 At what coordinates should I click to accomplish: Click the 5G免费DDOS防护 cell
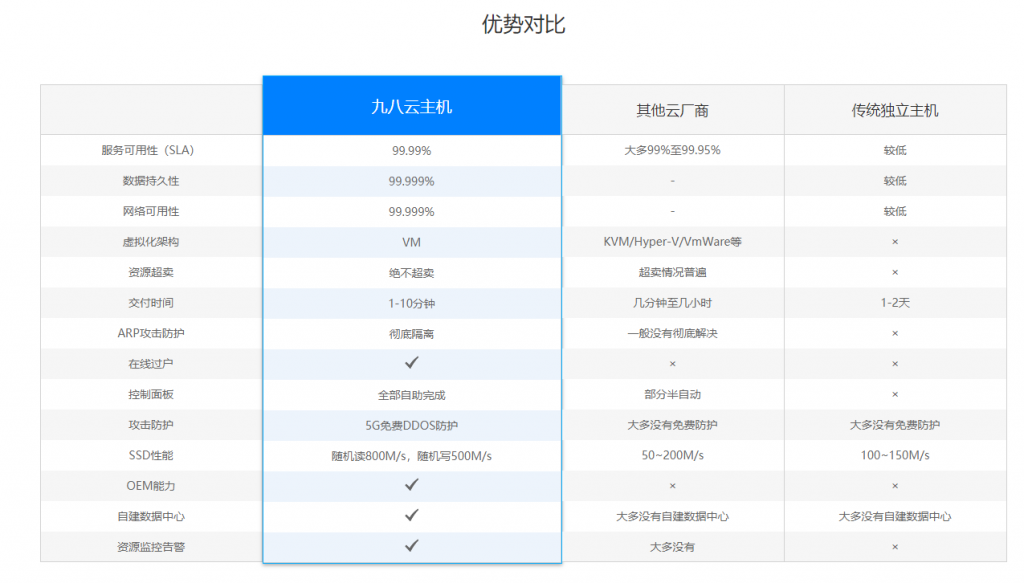tap(411, 426)
